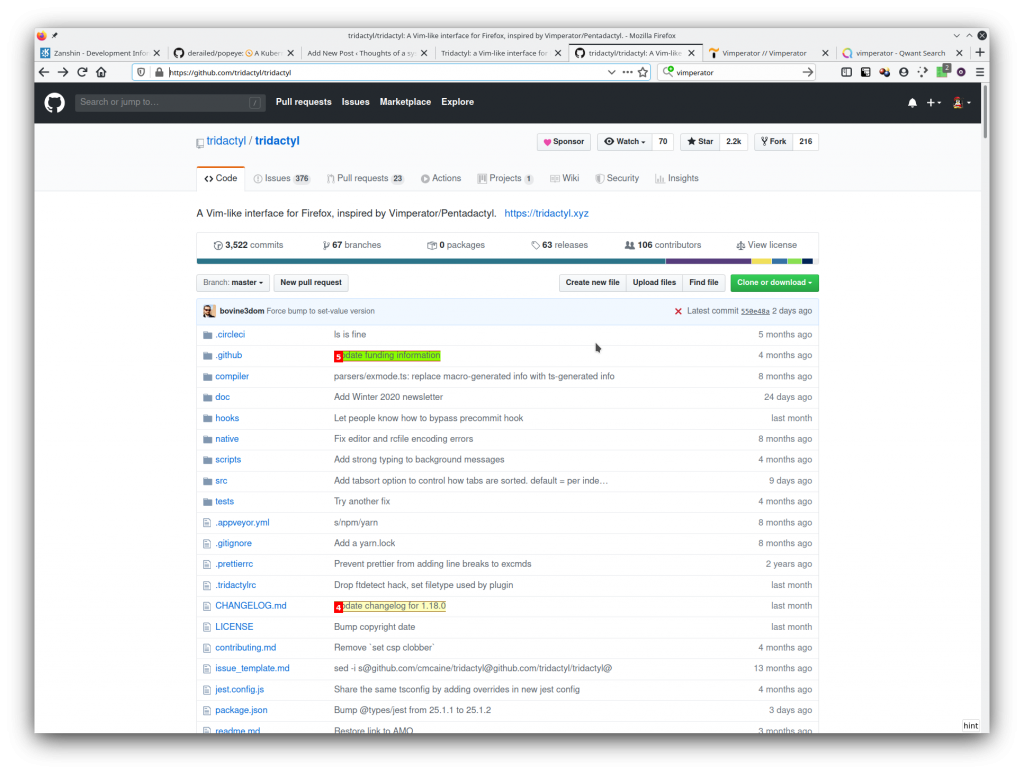Open CHANGELOG.md file

click(x=251, y=606)
